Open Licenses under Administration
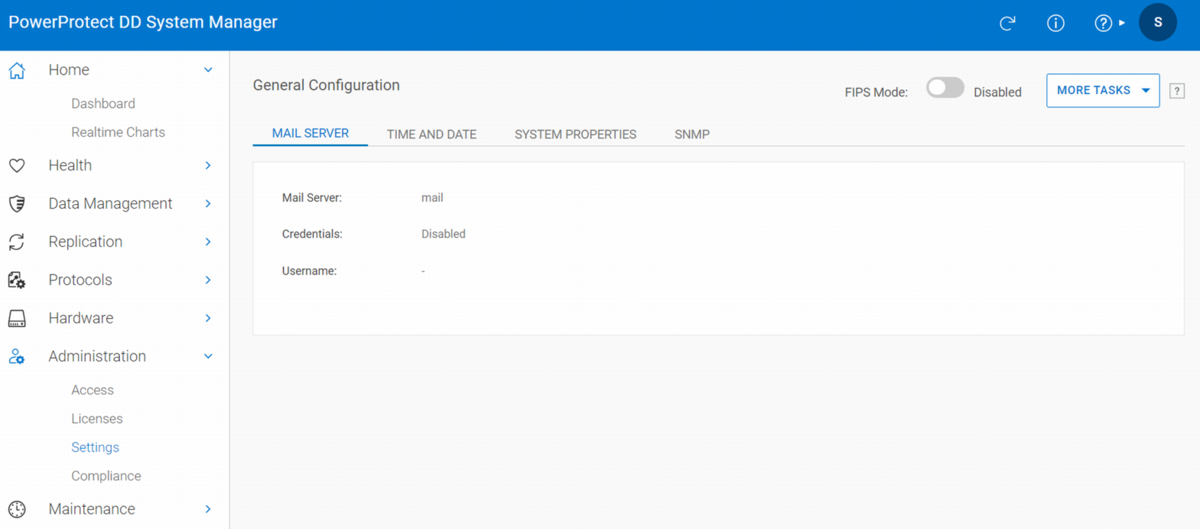 click(x=97, y=419)
